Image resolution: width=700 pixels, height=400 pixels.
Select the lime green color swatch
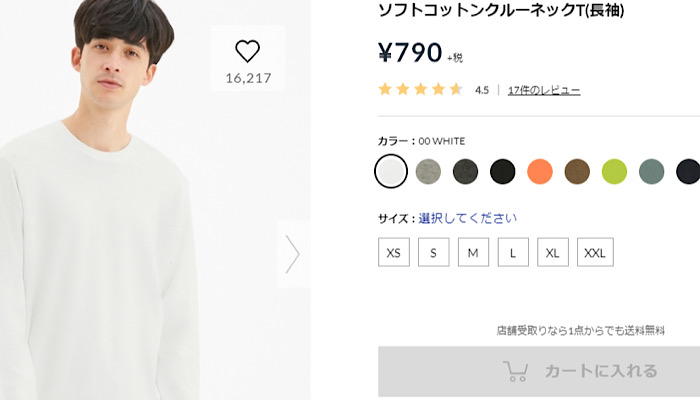click(x=614, y=172)
